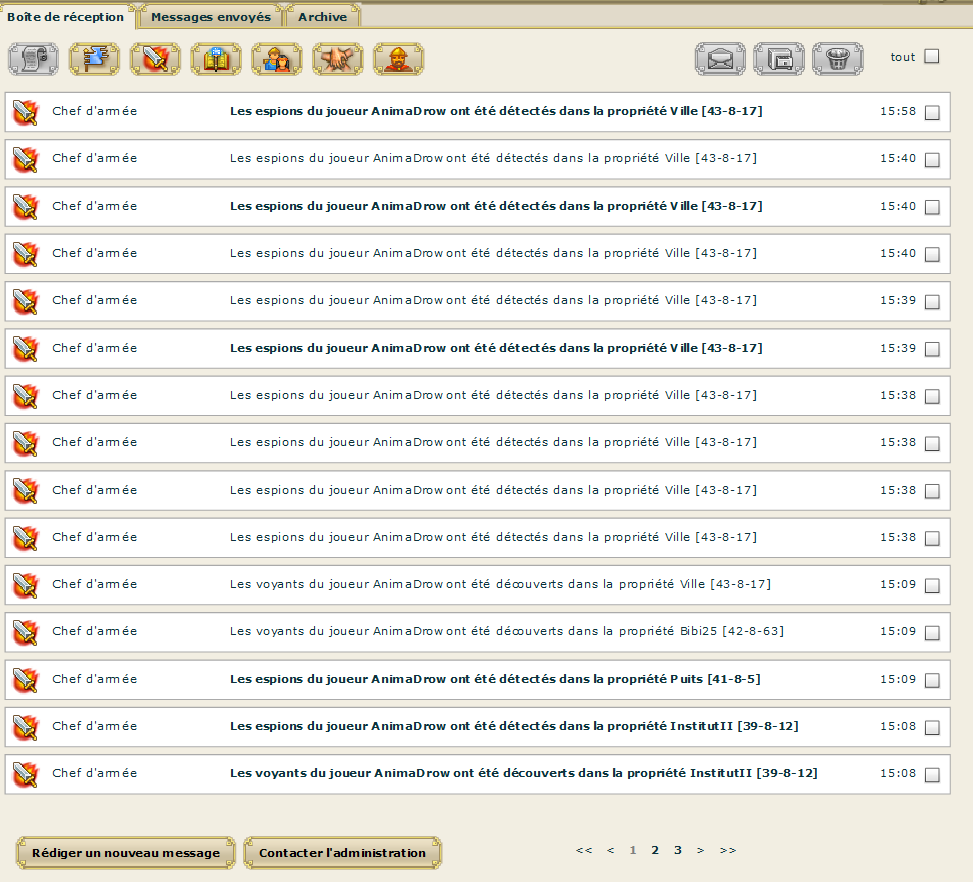Click the trash basket delete icon
This screenshot has height=882, width=973.
pyautogui.click(x=837, y=59)
